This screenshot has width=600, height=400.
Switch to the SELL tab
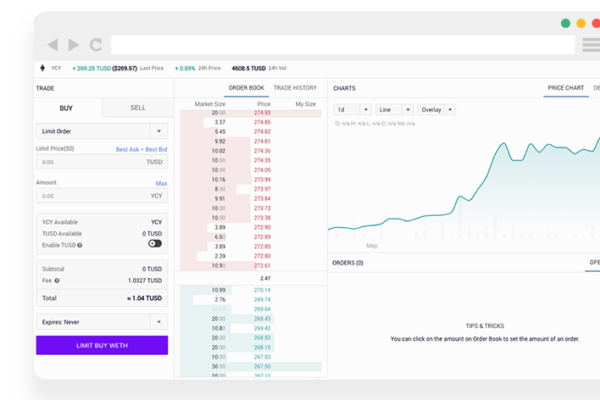click(138, 108)
